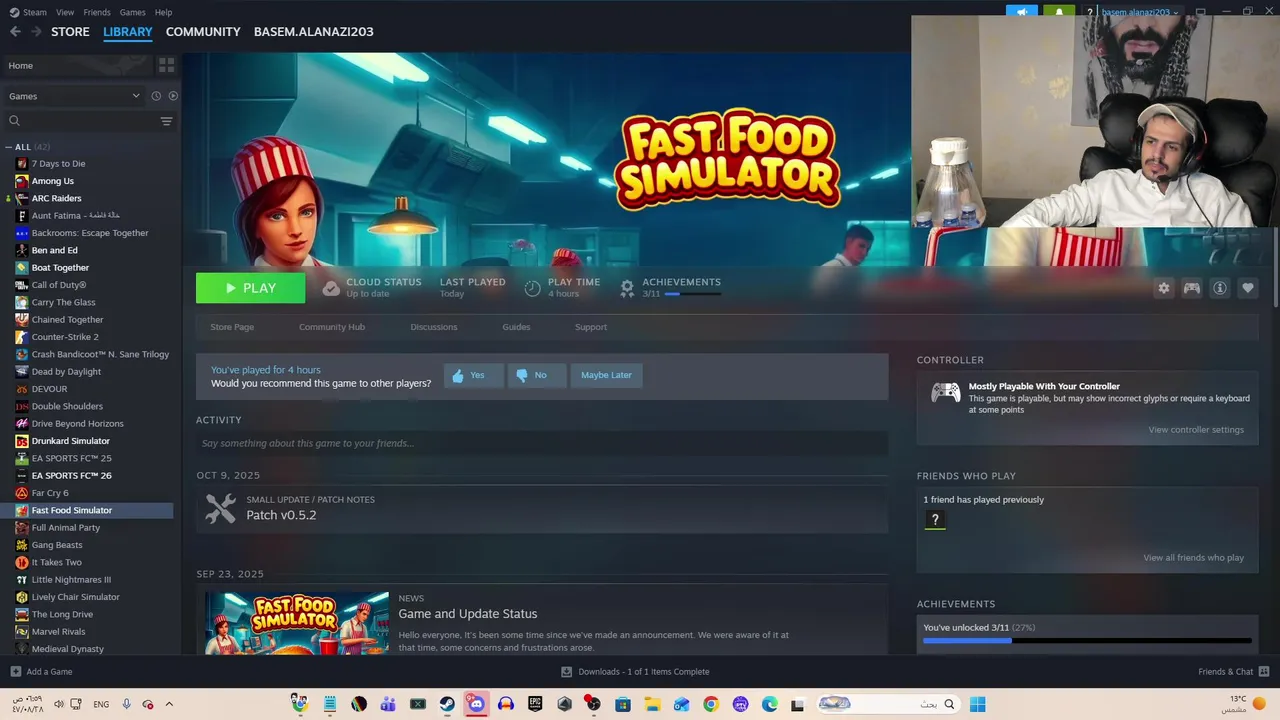Image resolution: width=1280 pixels, height=720 pixels.
Task: Show game info icon
Action: tap(1220, 288)
